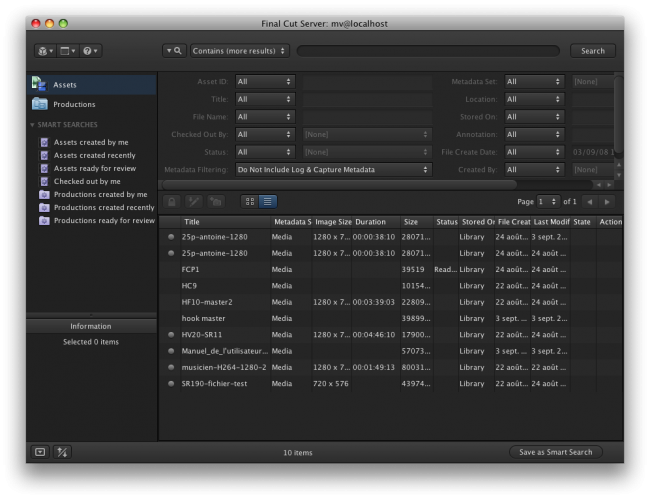Open the Status 'All' dropdown
The image size is (650, 499).
coord(265,152)
